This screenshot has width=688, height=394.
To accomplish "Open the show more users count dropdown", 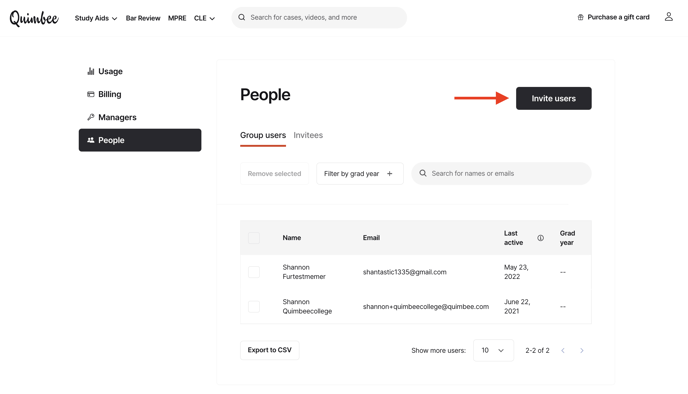I will (493, 350).
